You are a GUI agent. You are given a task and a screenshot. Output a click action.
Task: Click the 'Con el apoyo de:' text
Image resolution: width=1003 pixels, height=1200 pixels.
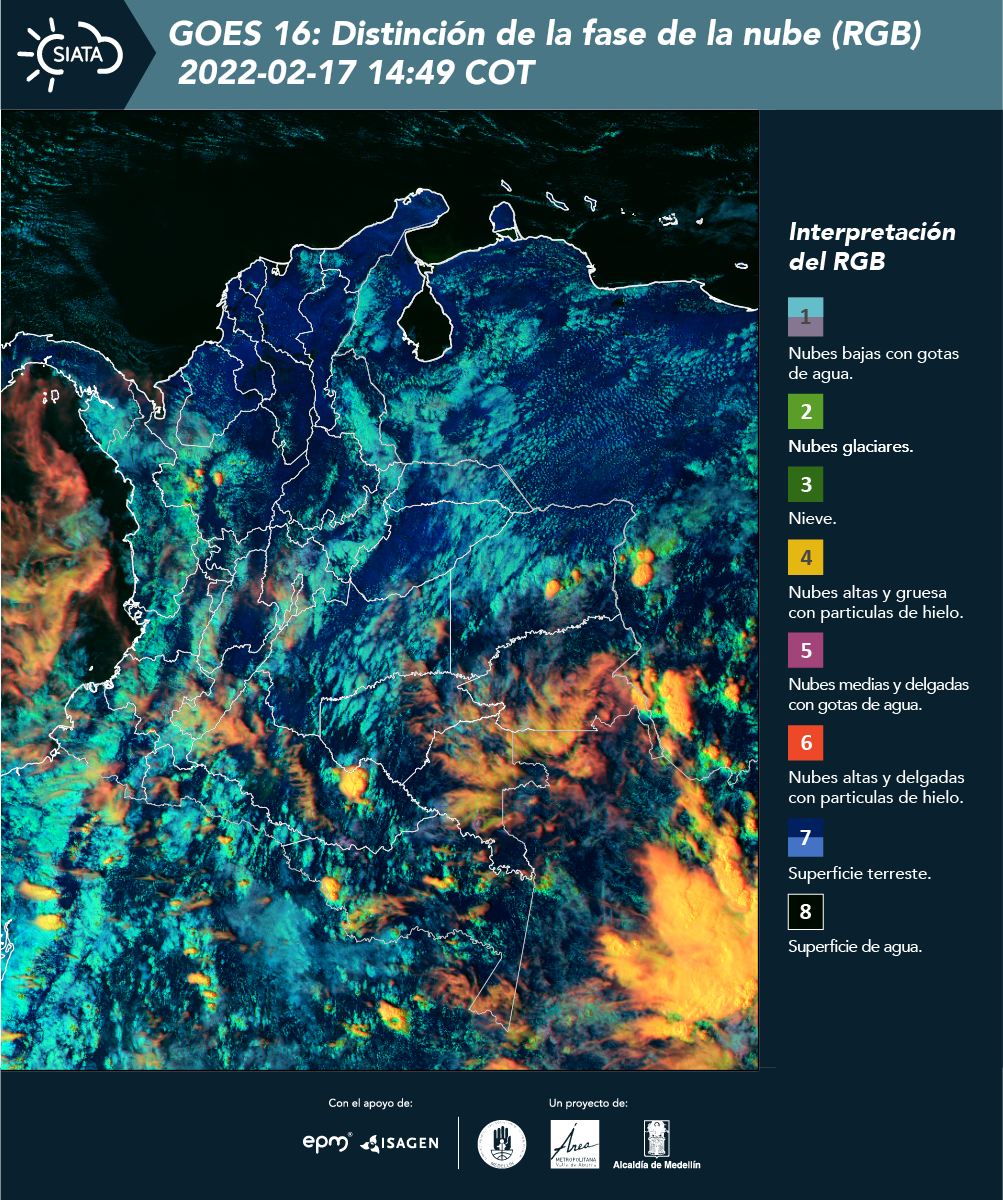[370, 1103]
